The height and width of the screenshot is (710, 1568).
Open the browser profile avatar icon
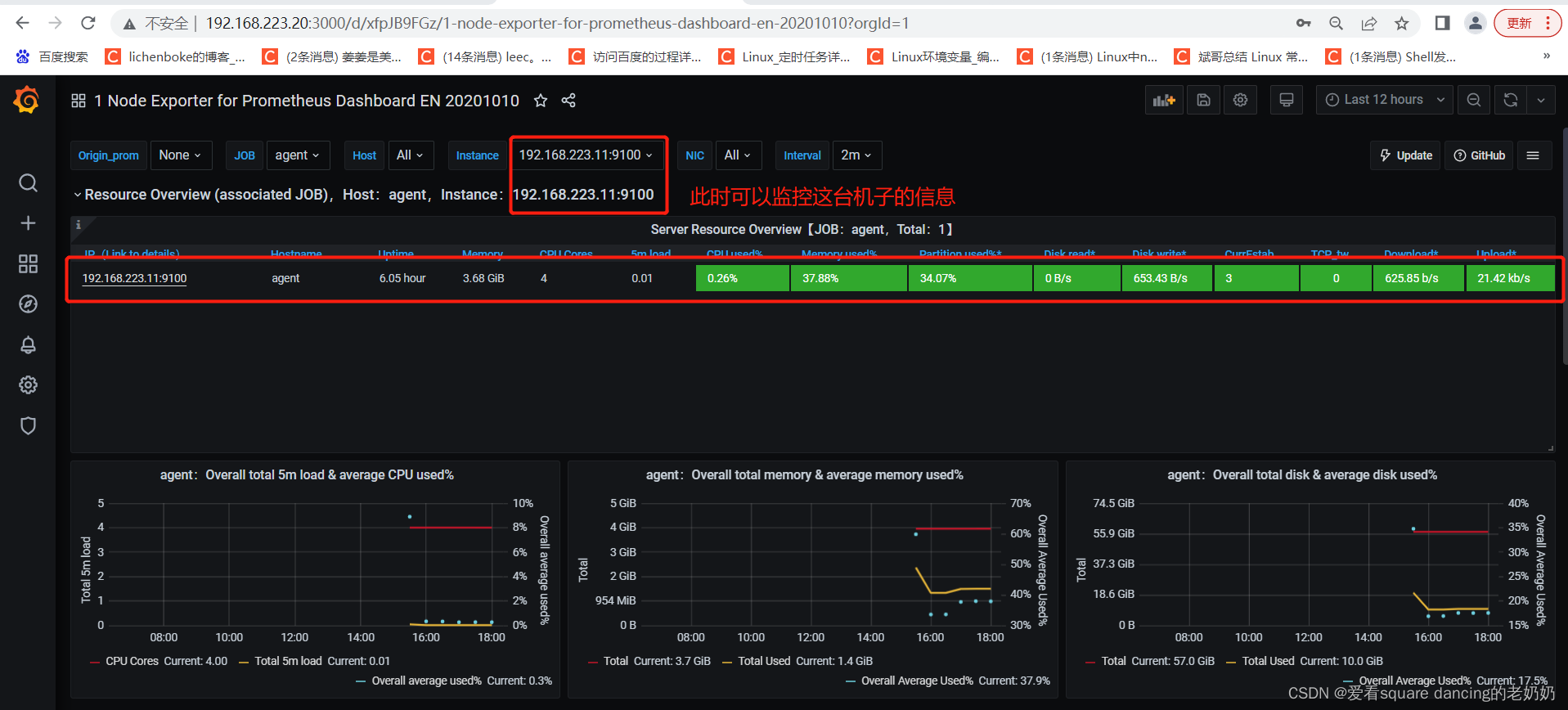1475,23
